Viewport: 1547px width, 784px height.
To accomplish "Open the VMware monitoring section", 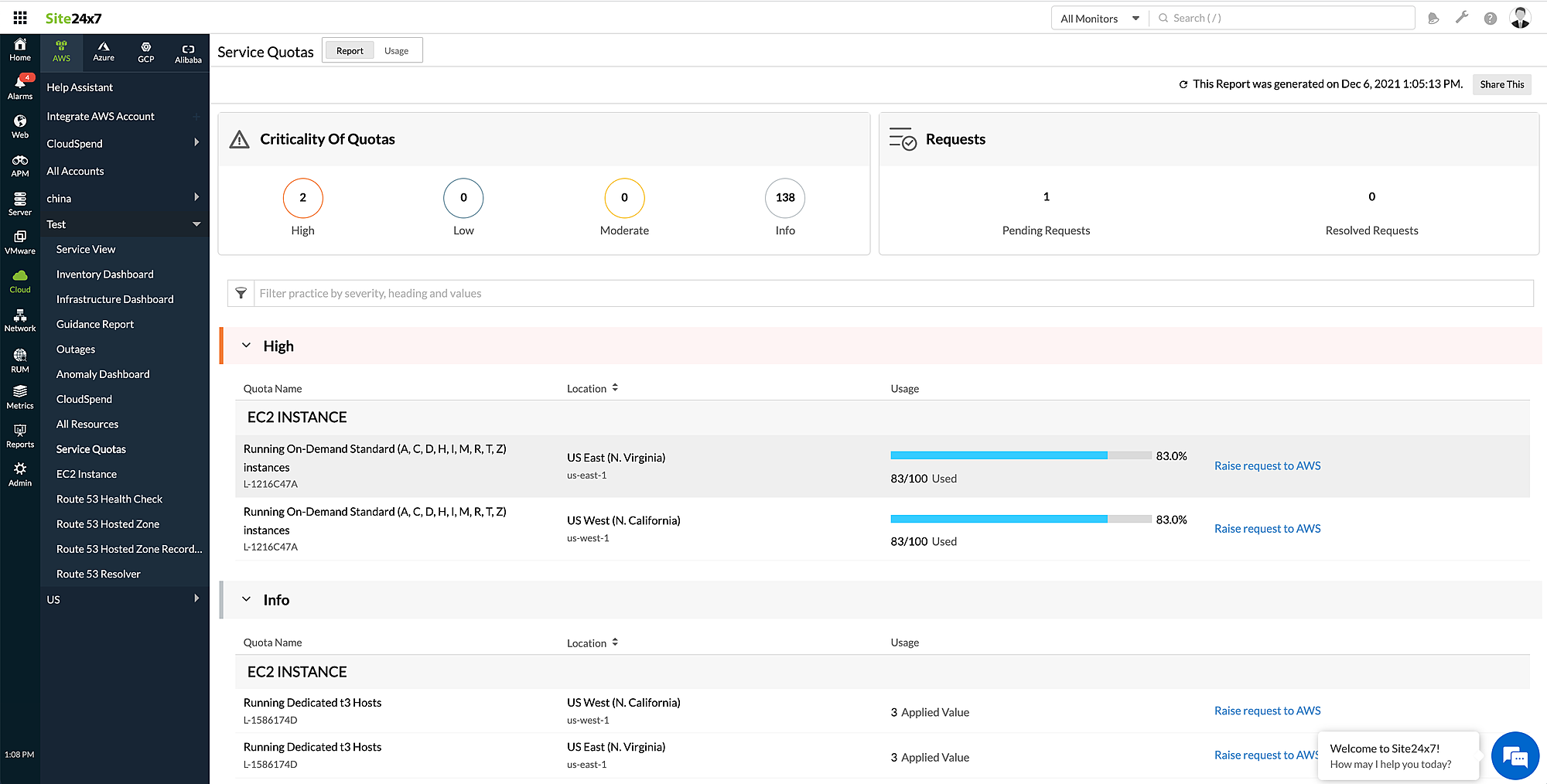I will click(19, 242).
